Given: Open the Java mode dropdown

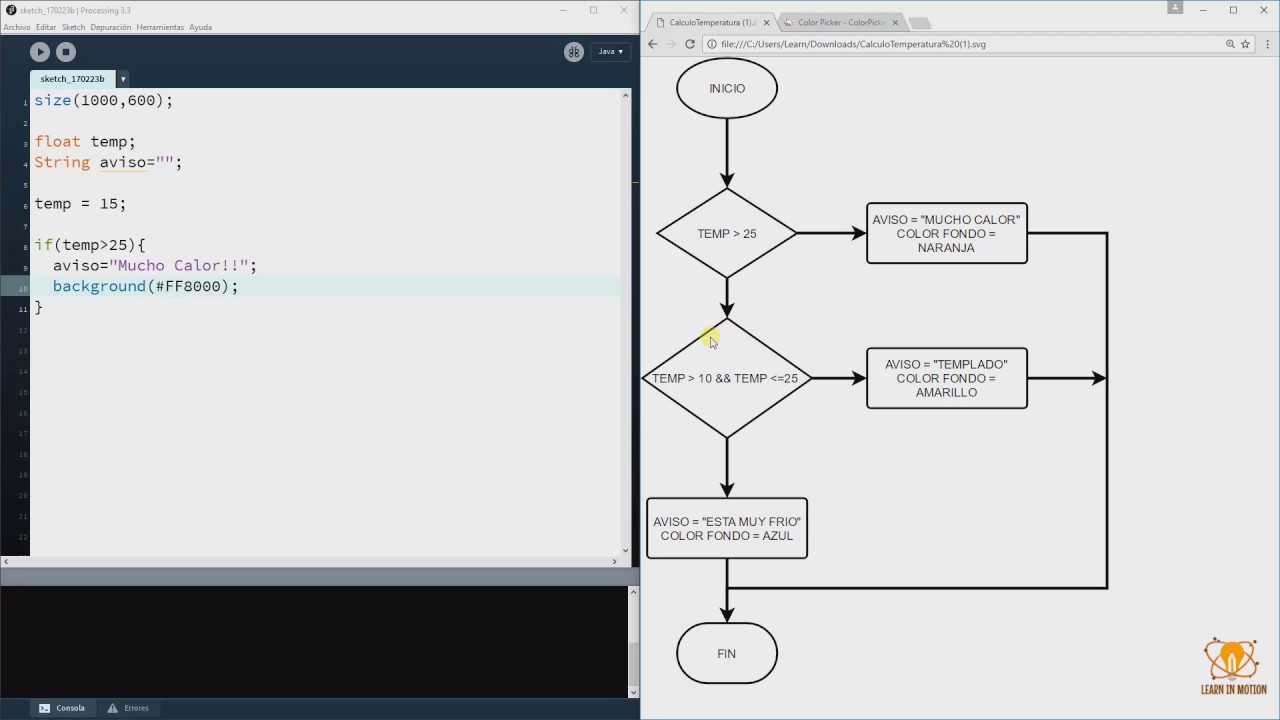Looking at the screenshot, I should coord(609,51).
